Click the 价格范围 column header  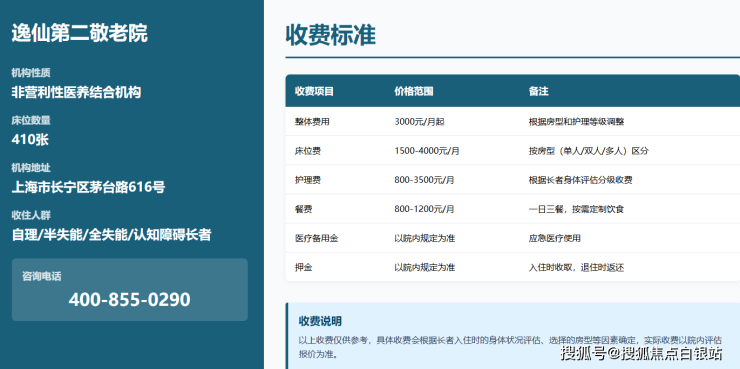(414, 92)
